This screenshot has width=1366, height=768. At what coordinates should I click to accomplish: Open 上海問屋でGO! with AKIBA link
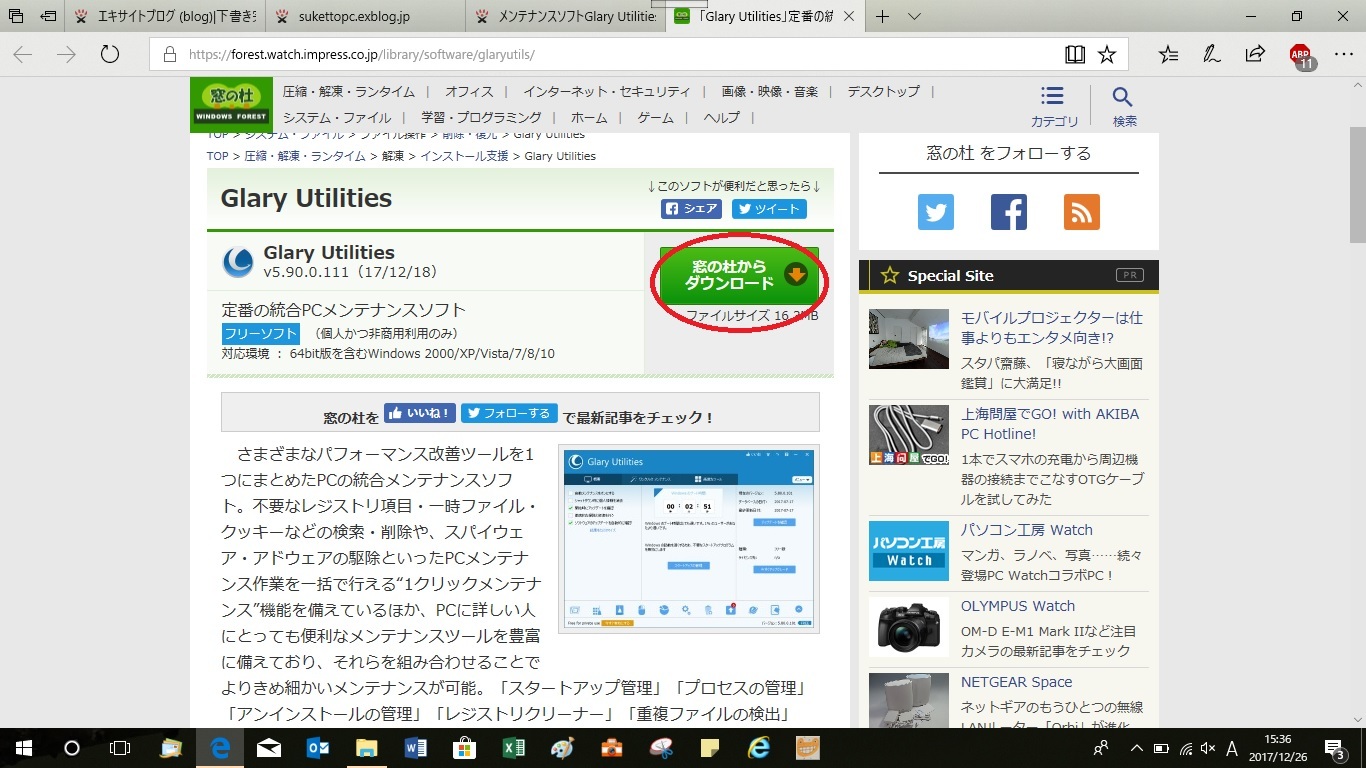click(1050, 424)
